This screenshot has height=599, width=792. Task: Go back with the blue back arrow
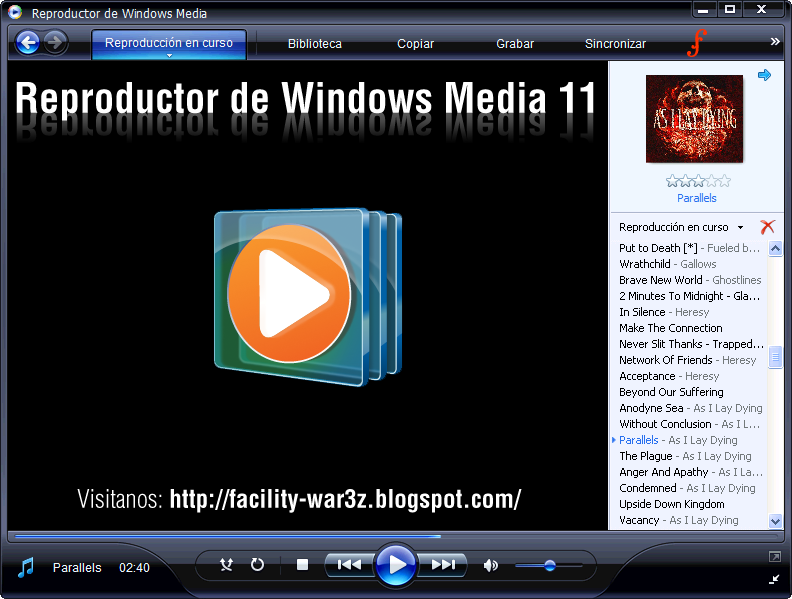pyautogui.click(x=27, y=42)
